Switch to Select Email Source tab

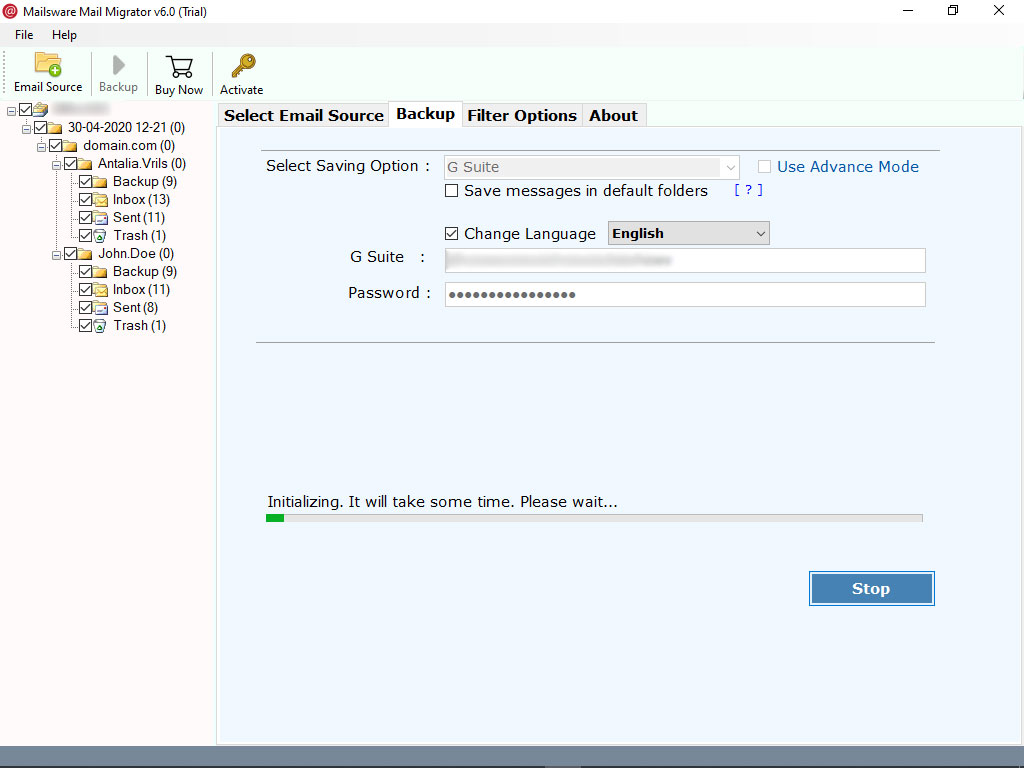pos(304,116)
